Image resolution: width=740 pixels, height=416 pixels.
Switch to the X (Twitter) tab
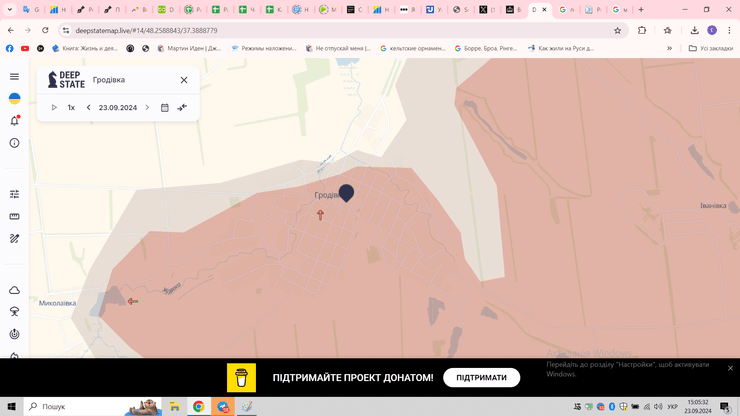point(487,9)
